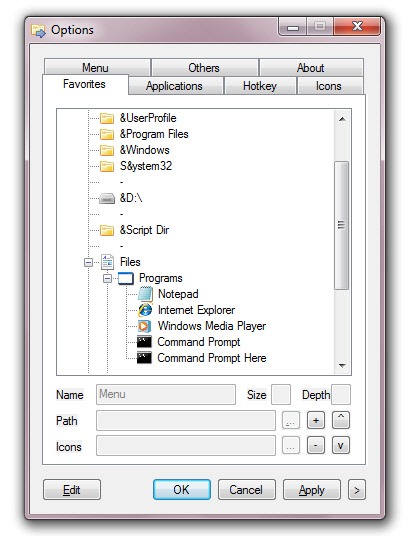Open the Icons tab

coord(330,85)
